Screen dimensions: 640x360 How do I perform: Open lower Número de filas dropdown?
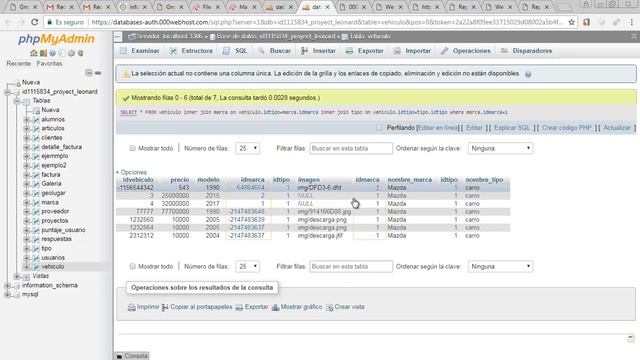coord(247,266)
